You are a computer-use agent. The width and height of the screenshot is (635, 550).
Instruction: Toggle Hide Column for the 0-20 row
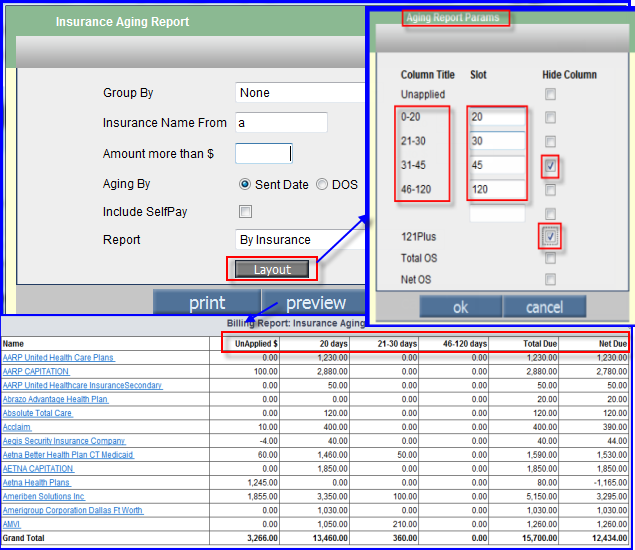(x=550, y=117)
